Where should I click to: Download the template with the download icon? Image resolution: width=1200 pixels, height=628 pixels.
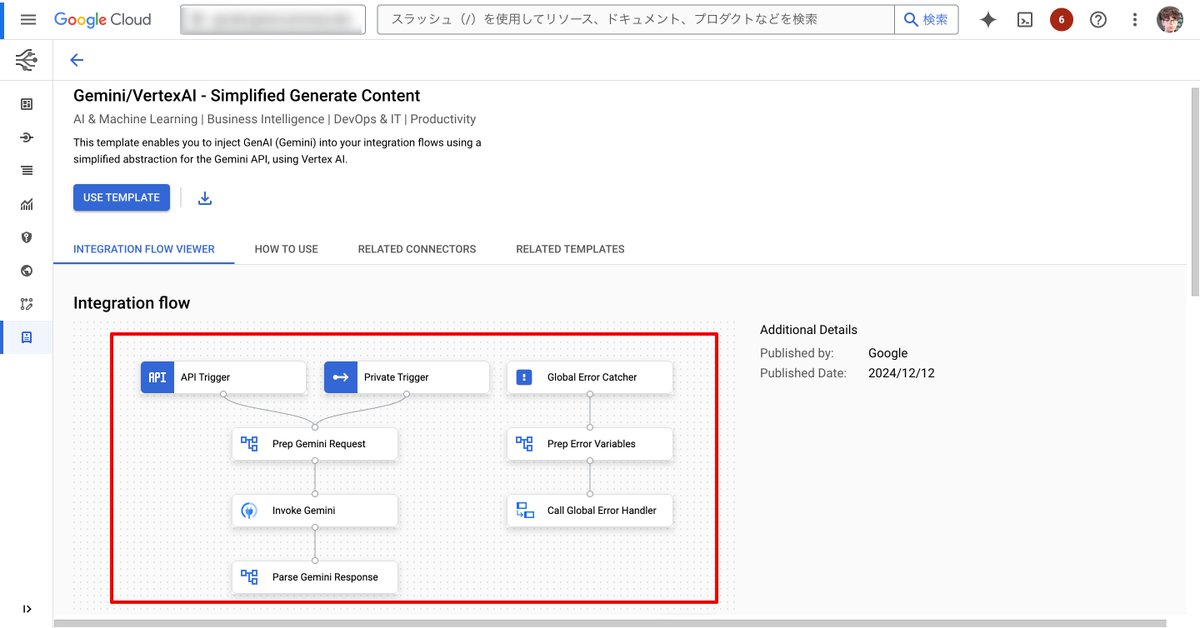205,198
